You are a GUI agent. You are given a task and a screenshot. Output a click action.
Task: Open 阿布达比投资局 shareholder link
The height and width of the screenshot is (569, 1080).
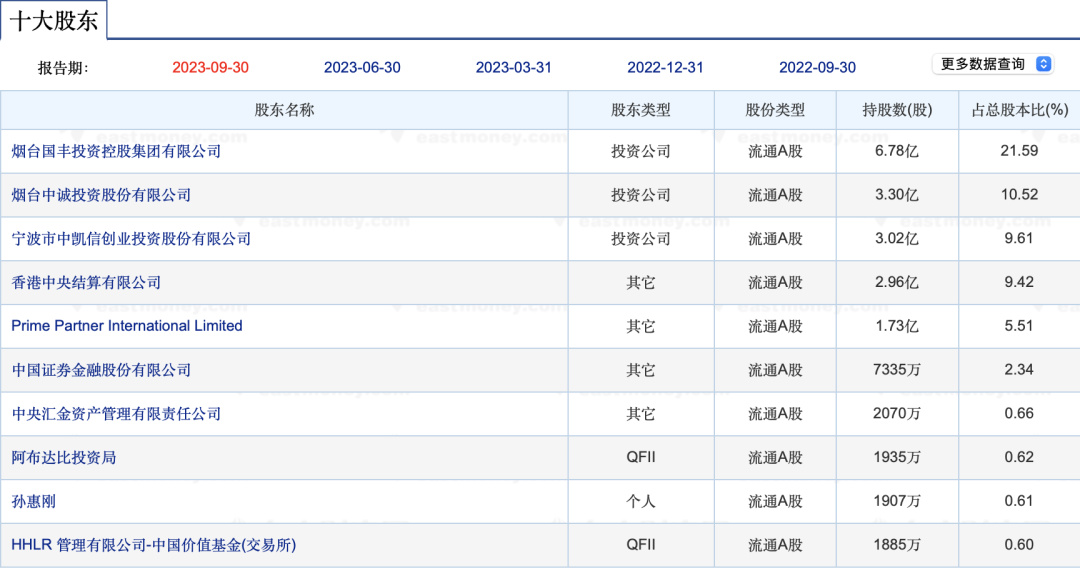(63, 457)
